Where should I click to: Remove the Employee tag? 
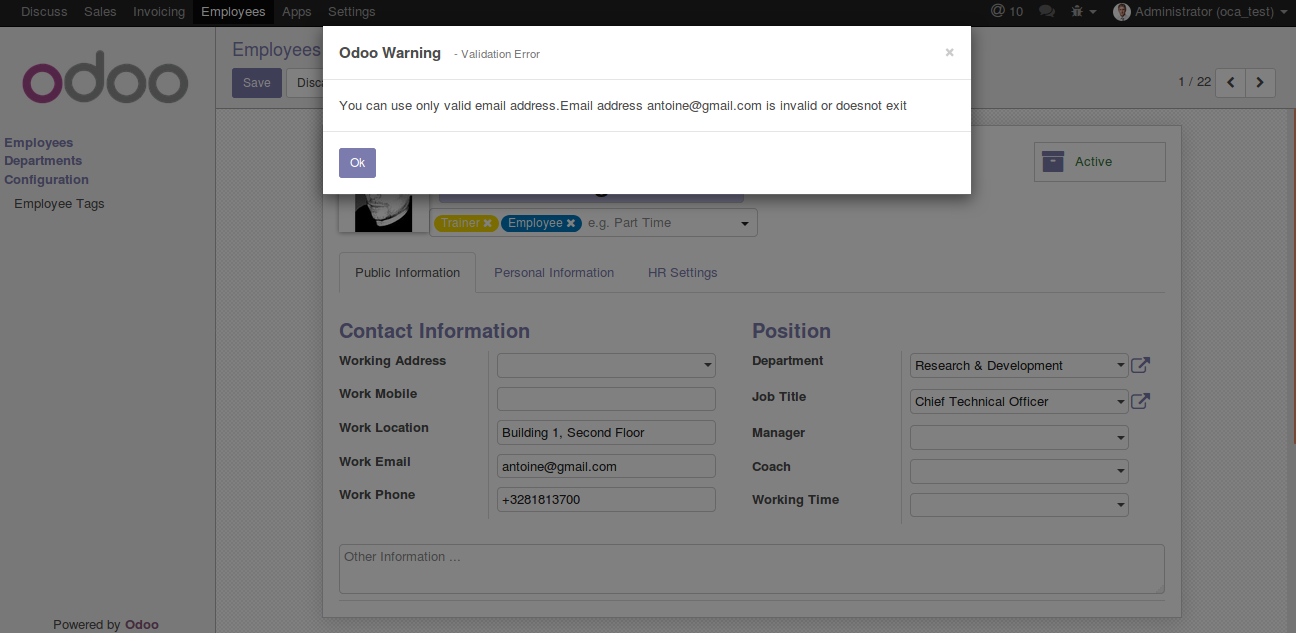click(x=571, y=223)
